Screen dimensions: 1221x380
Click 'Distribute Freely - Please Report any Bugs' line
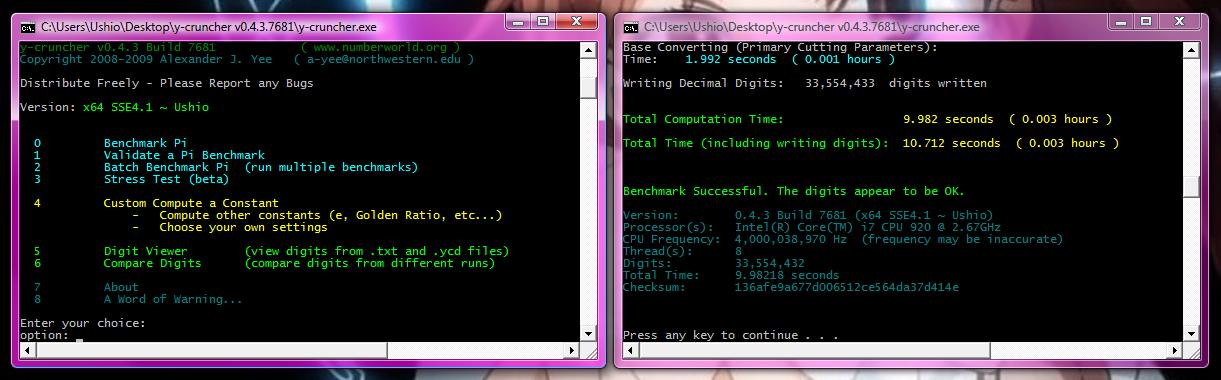(x=167, y=83)
